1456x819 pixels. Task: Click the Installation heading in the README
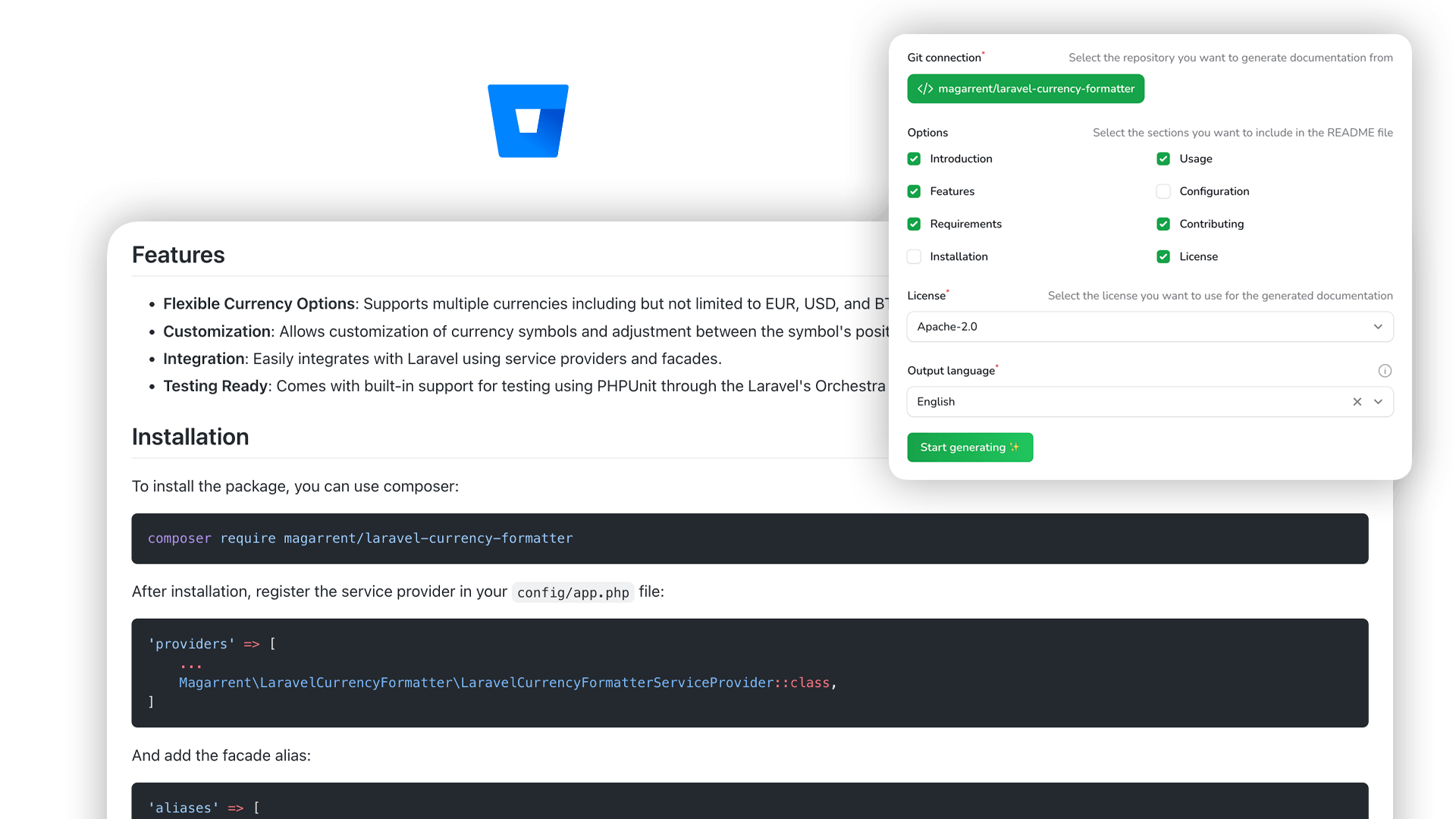190,437
